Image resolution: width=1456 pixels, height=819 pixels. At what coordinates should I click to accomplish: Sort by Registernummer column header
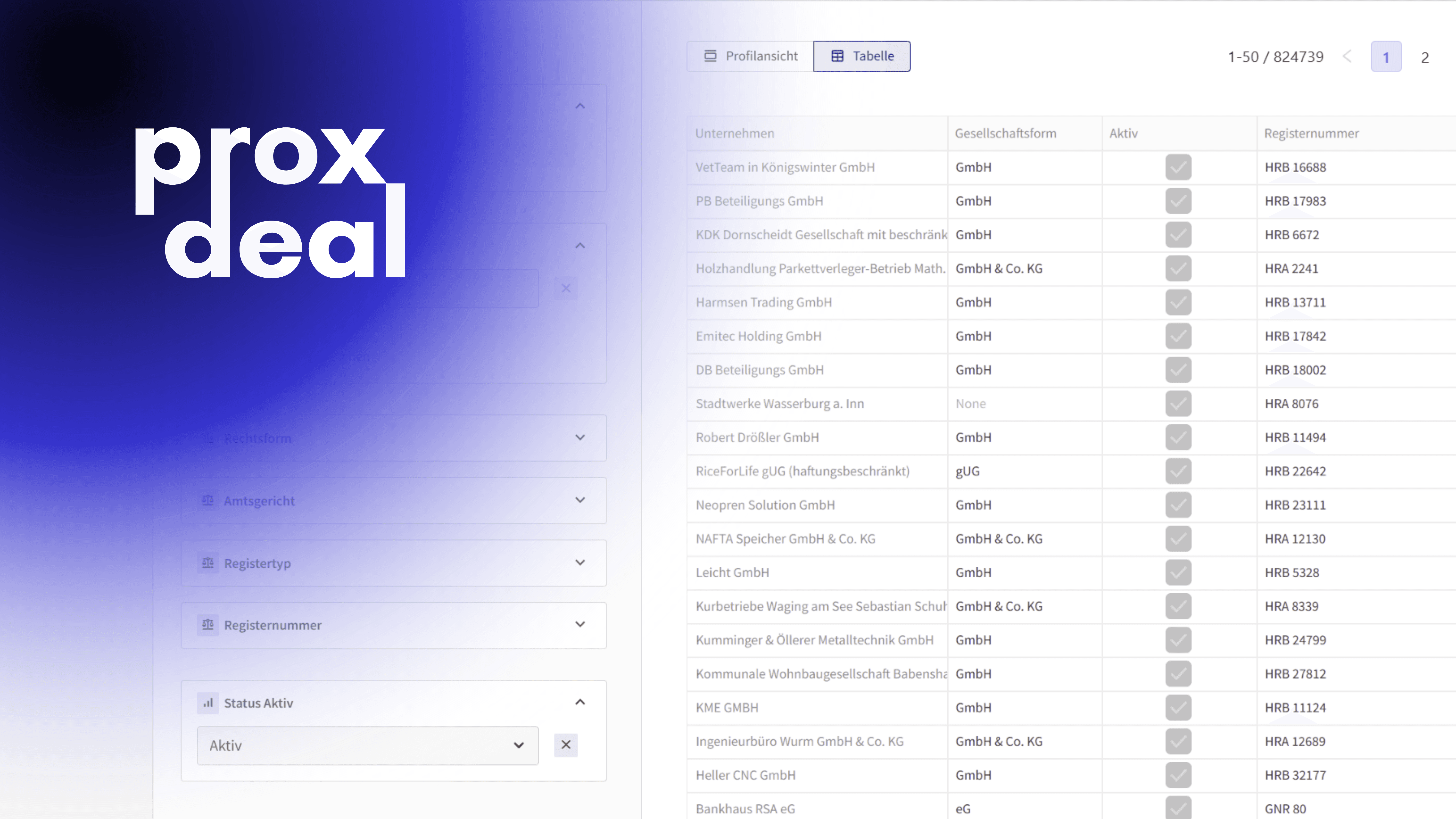click(x=1311, y=133)
